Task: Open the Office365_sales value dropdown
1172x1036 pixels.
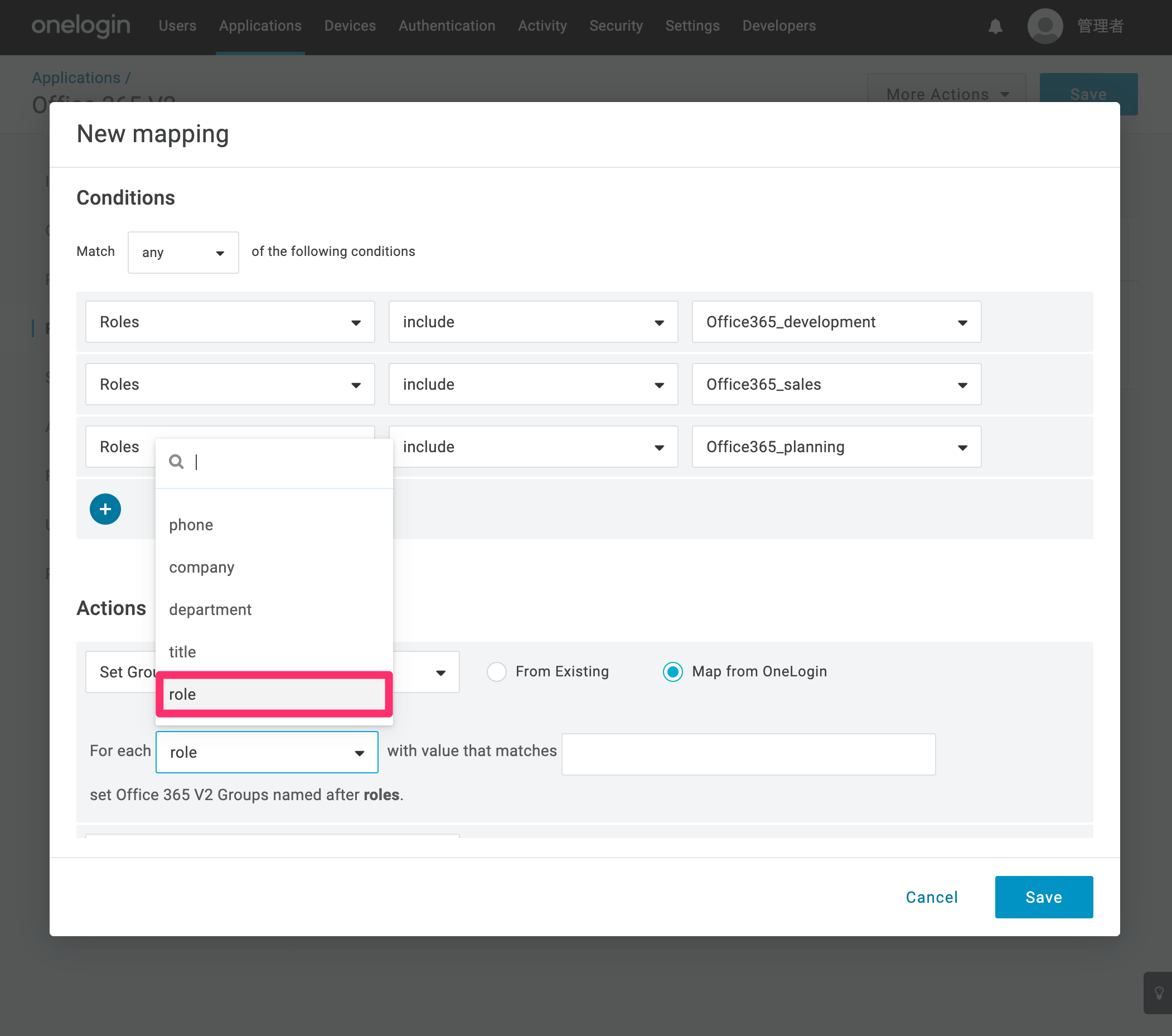Action: pos(836,384)
